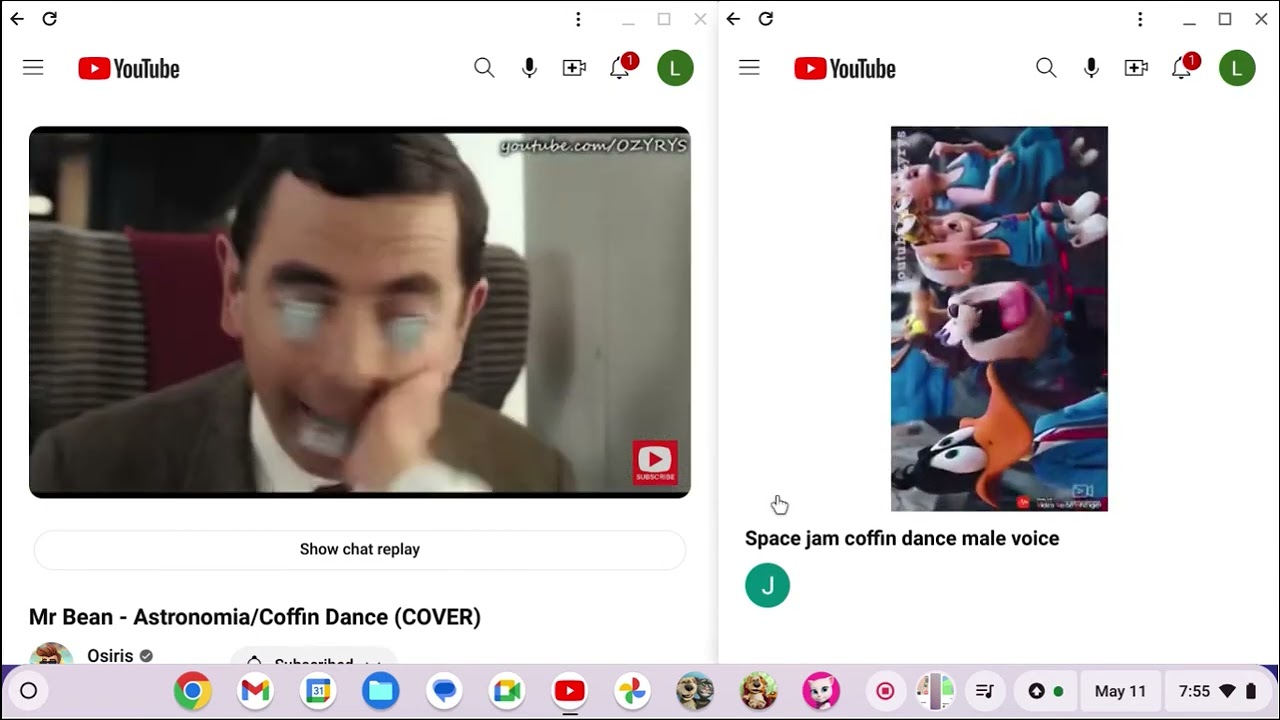
Task: Open Talking Angela app on the shelf
Action: coord(821,691)
